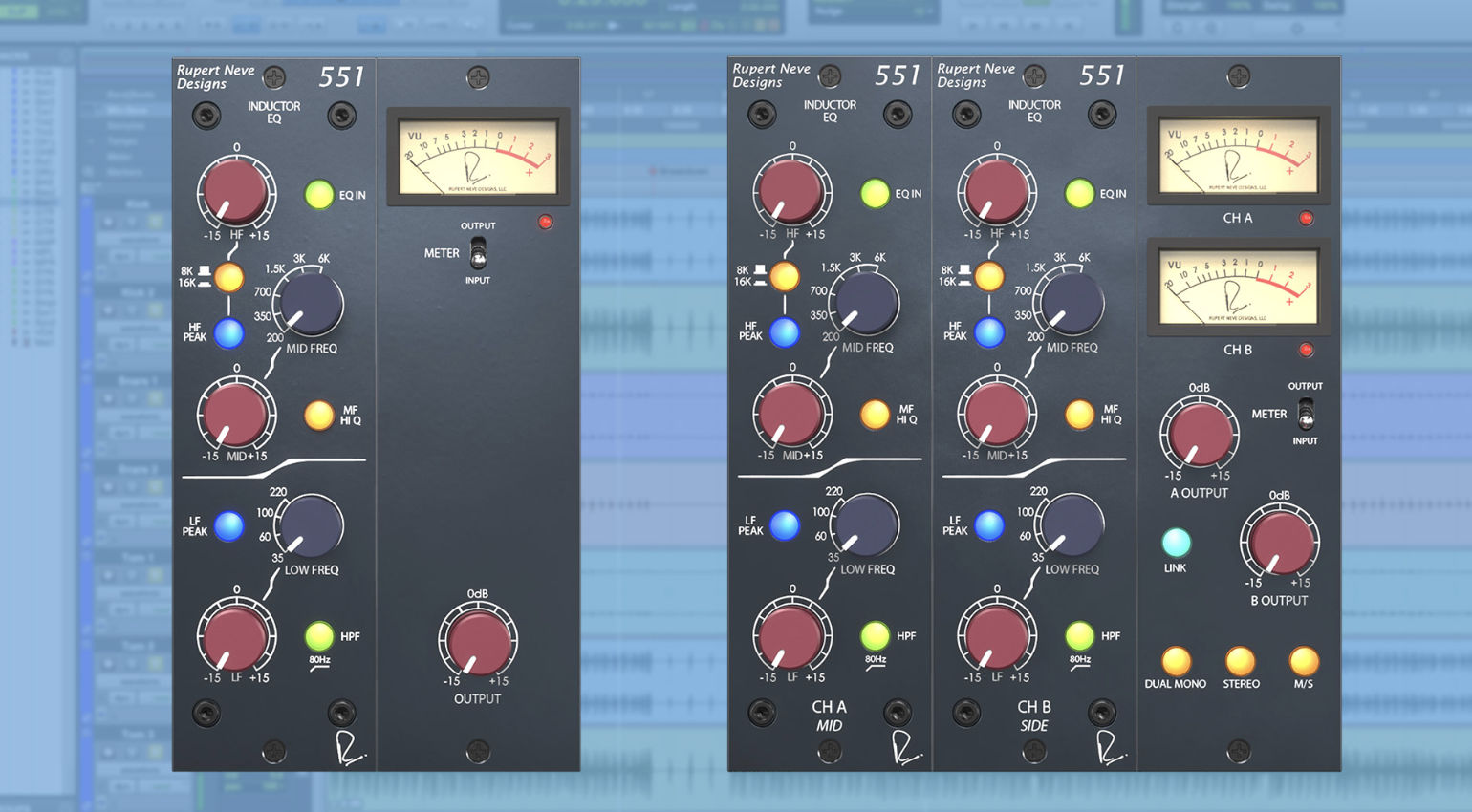Toggle HPF 80Hz on CH B SIDE strip

[1079, 635]
